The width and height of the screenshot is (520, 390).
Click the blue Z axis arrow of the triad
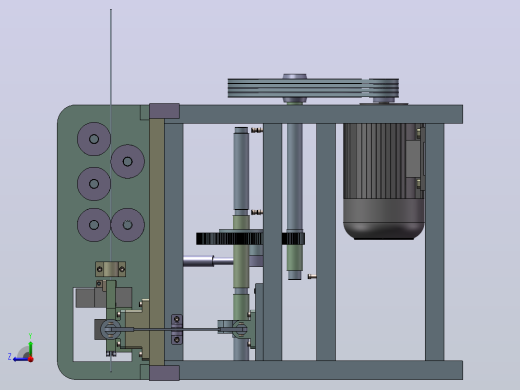pyautogui.click(x=20, y=359)
